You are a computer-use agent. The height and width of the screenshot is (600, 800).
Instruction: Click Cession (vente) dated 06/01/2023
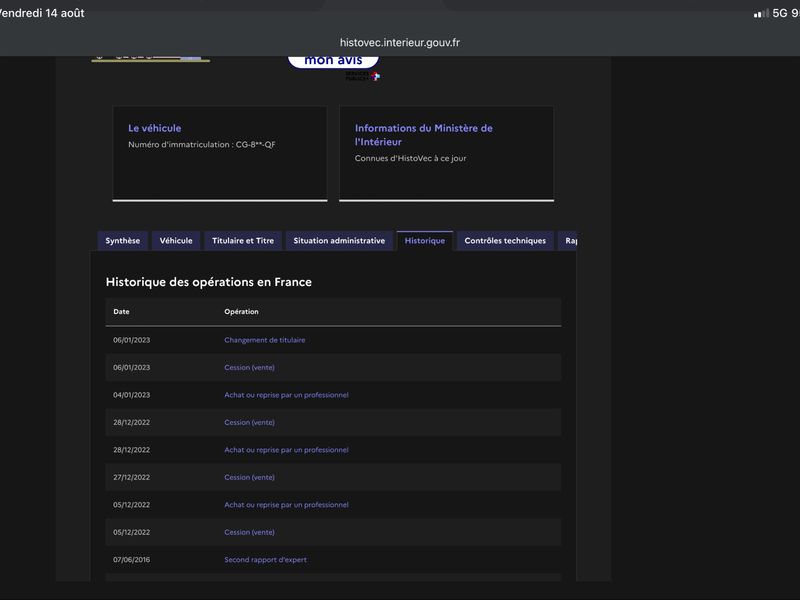249,367
